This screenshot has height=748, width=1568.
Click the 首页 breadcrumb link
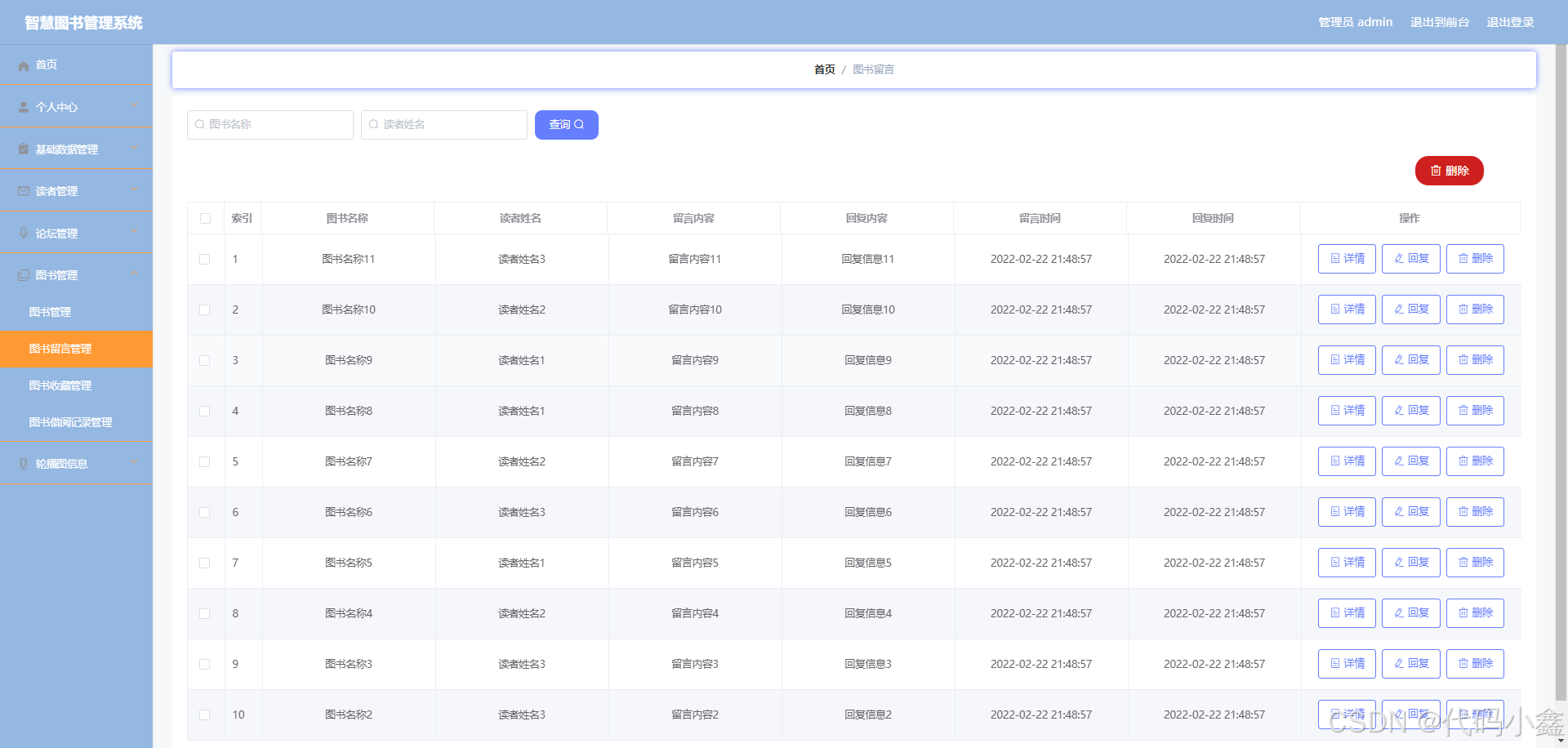[x=825, y=69]
